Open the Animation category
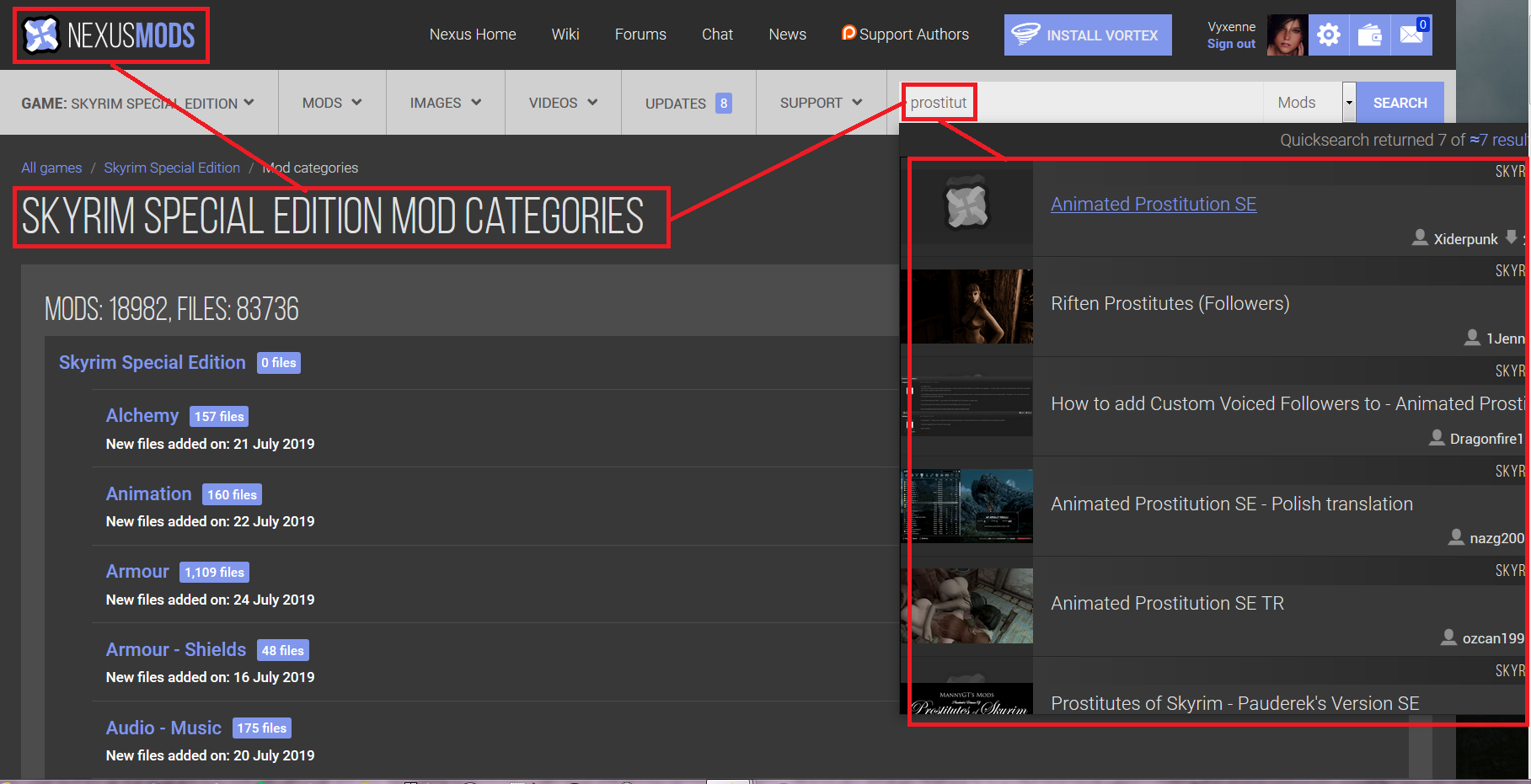 pyautogui.click(x=148, y=493)
